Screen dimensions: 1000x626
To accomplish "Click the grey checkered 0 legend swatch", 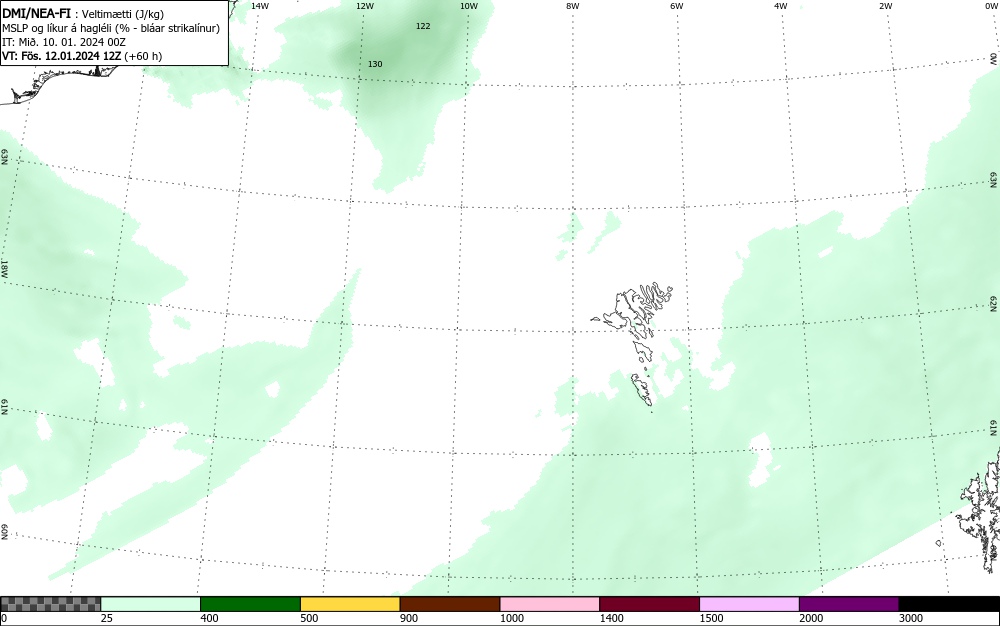I will pyautogui.click(x=50, y=604).
